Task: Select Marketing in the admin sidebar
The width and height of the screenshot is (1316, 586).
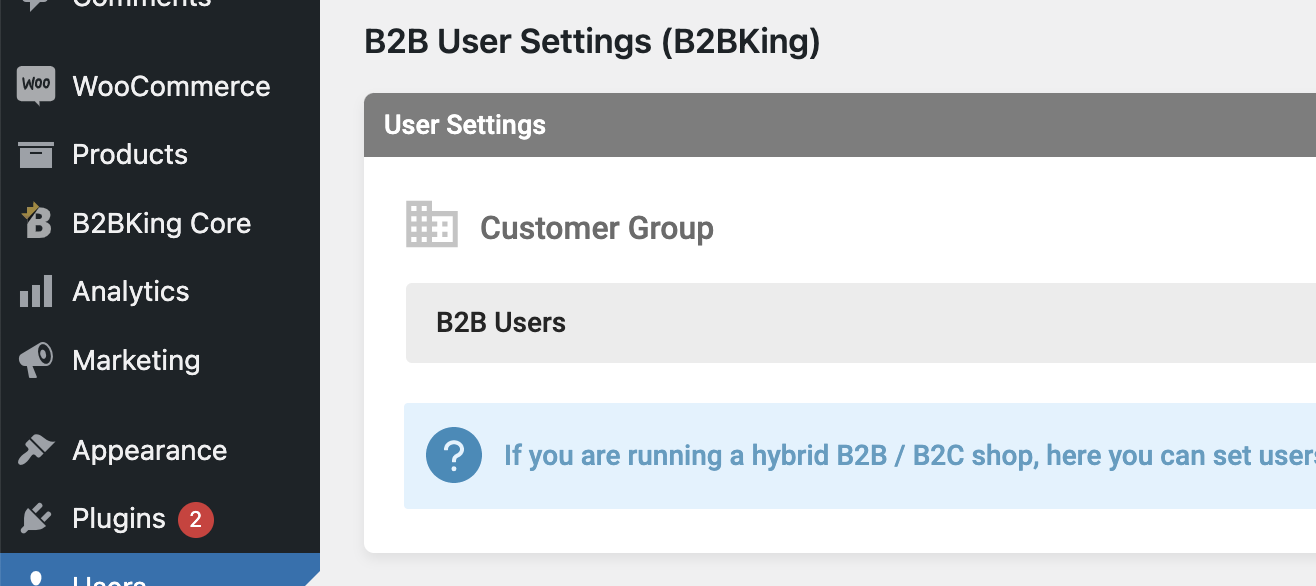Action: click(x=136, y=360)
